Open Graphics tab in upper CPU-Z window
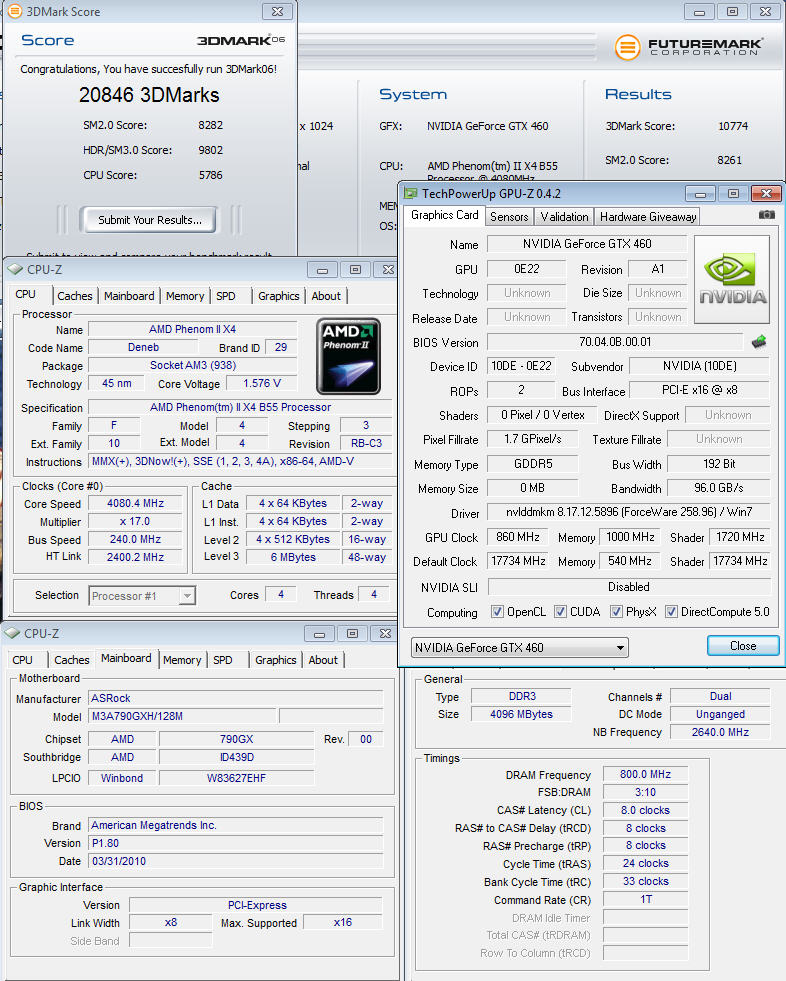 pos(278,296)
